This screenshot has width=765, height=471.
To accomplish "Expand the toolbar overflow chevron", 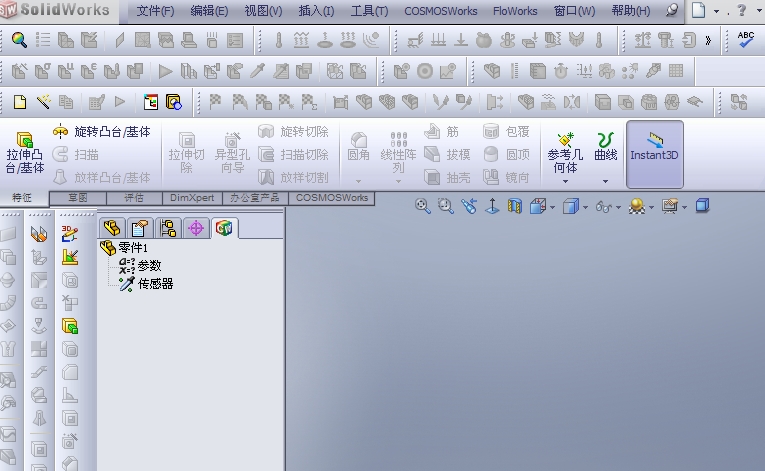I will [x=708, y=40].
